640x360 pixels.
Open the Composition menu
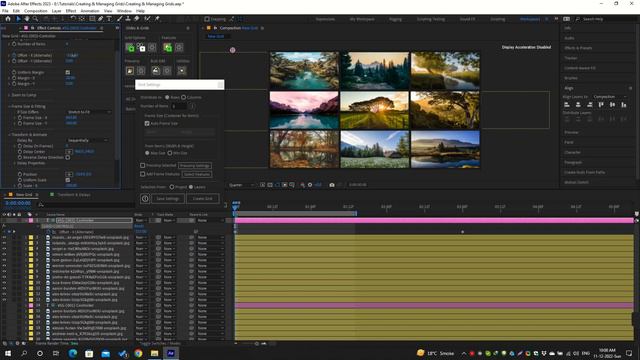point(36,11)
